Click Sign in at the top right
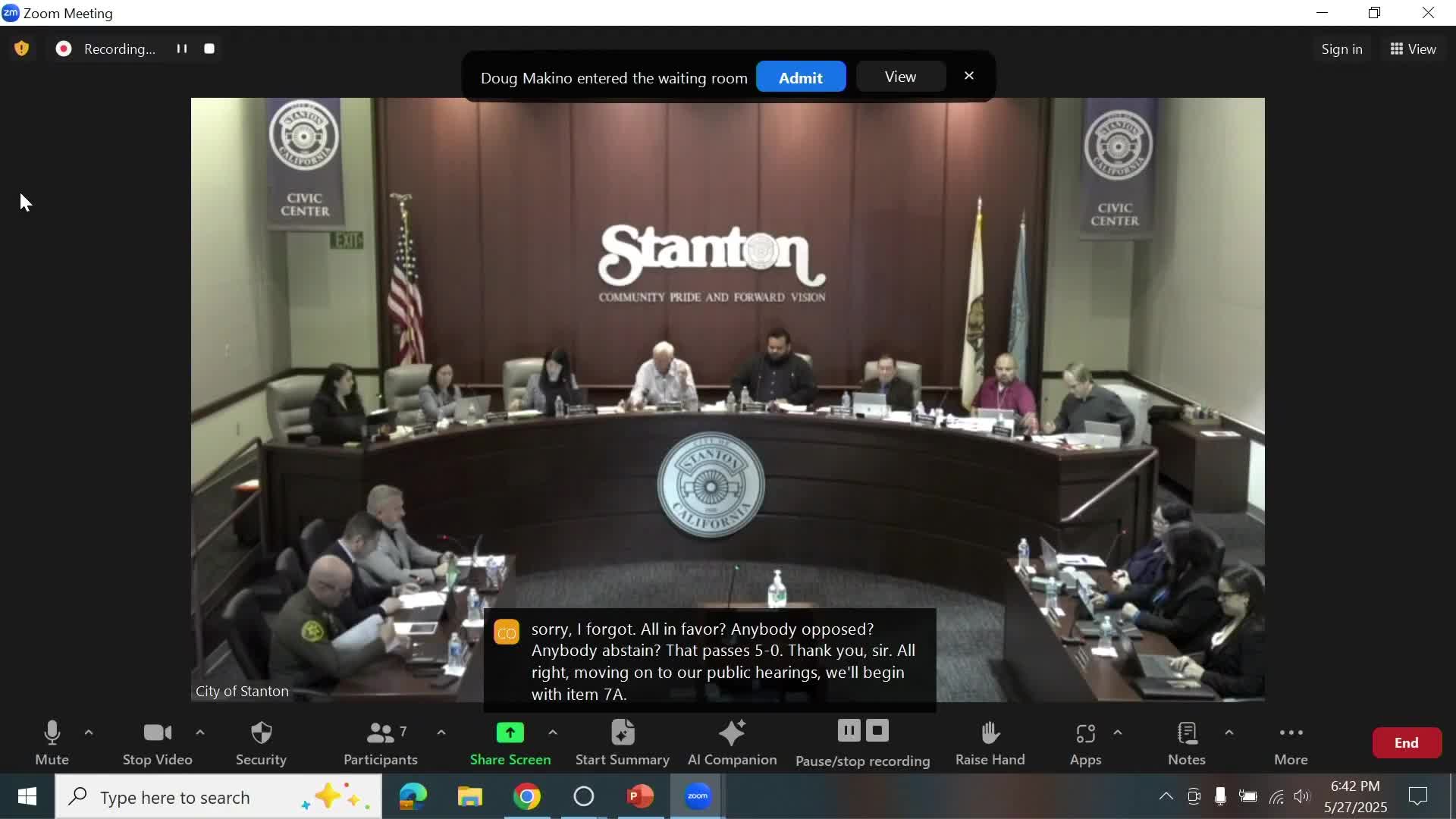This screenshot has height=819, width=1456. click(x=1341, y=49)
